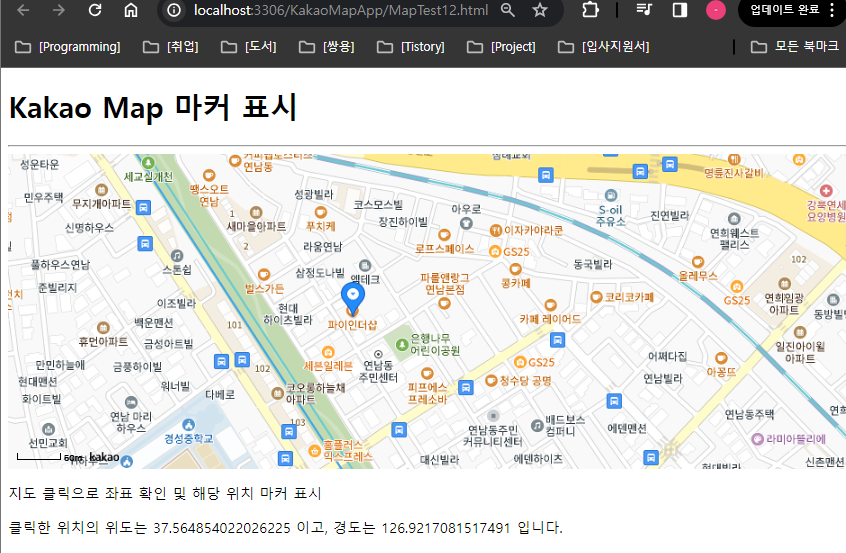
Task: Click the blue location marker pin on map
Action: pyautogui.click(x=353, y=298)
